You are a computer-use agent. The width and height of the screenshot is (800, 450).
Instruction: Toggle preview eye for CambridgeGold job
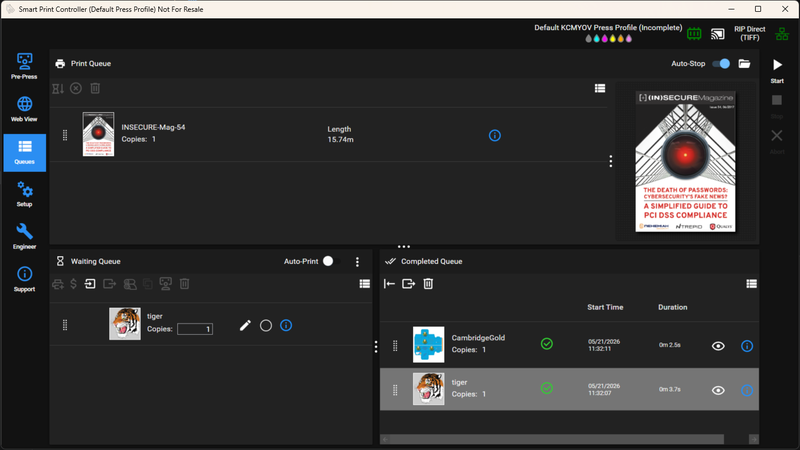(718, 346)
